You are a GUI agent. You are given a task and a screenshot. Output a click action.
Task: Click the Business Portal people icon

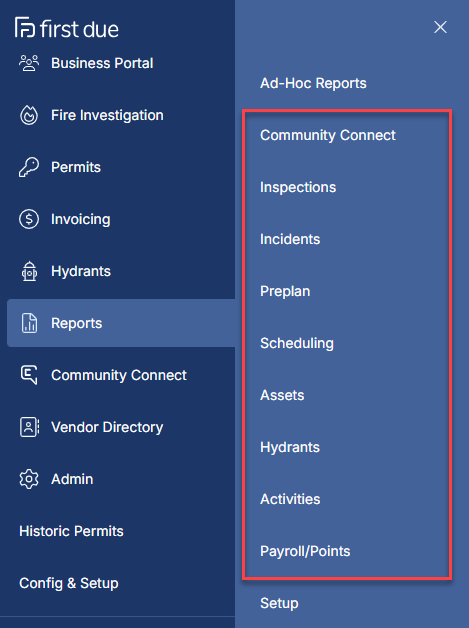coord(29,63)
